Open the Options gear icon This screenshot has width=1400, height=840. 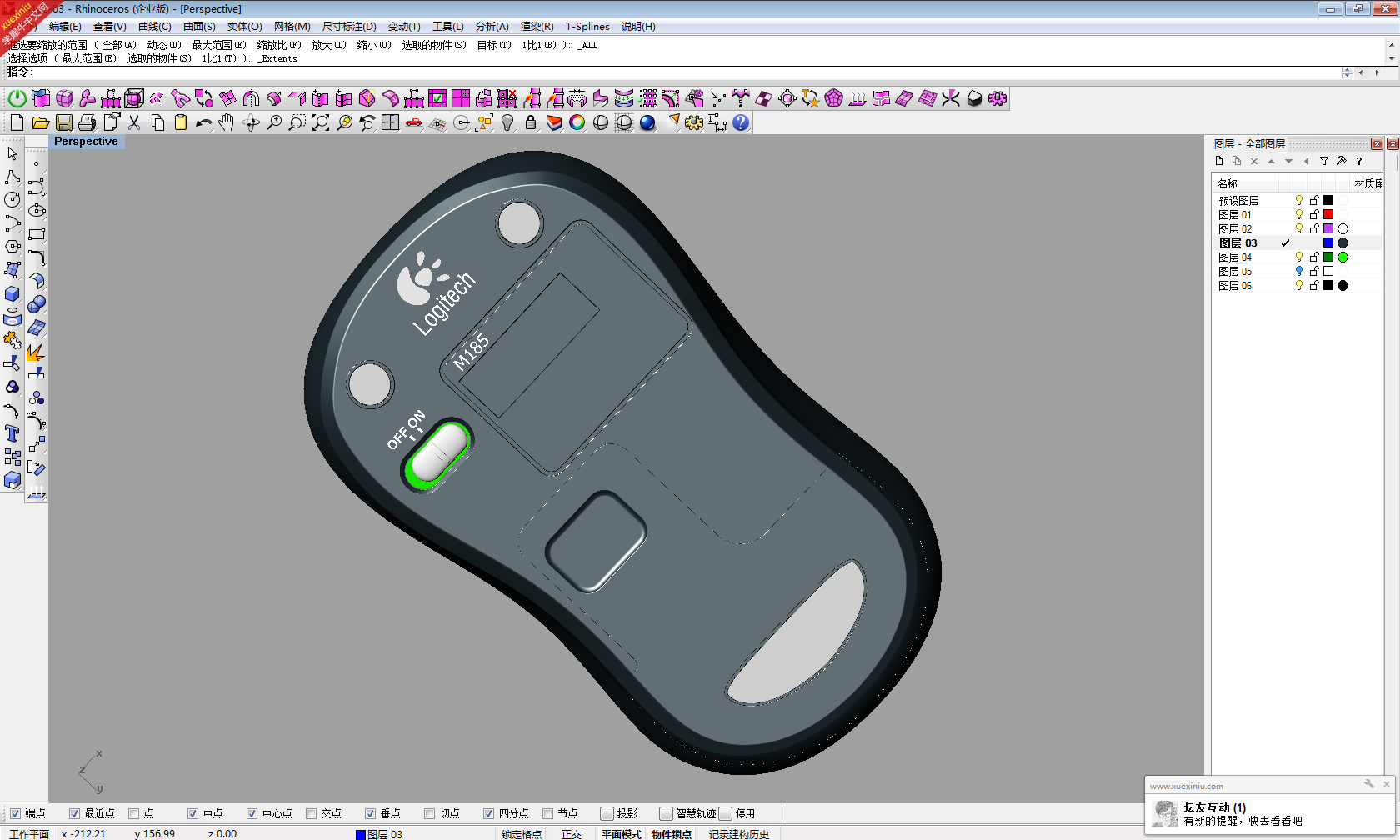coord(694,122)
